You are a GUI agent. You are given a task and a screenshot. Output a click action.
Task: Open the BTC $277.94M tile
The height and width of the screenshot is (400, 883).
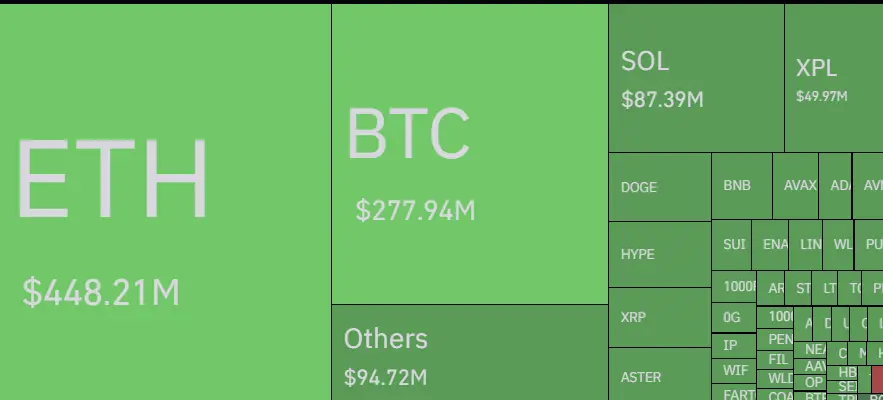coord(470,154)
